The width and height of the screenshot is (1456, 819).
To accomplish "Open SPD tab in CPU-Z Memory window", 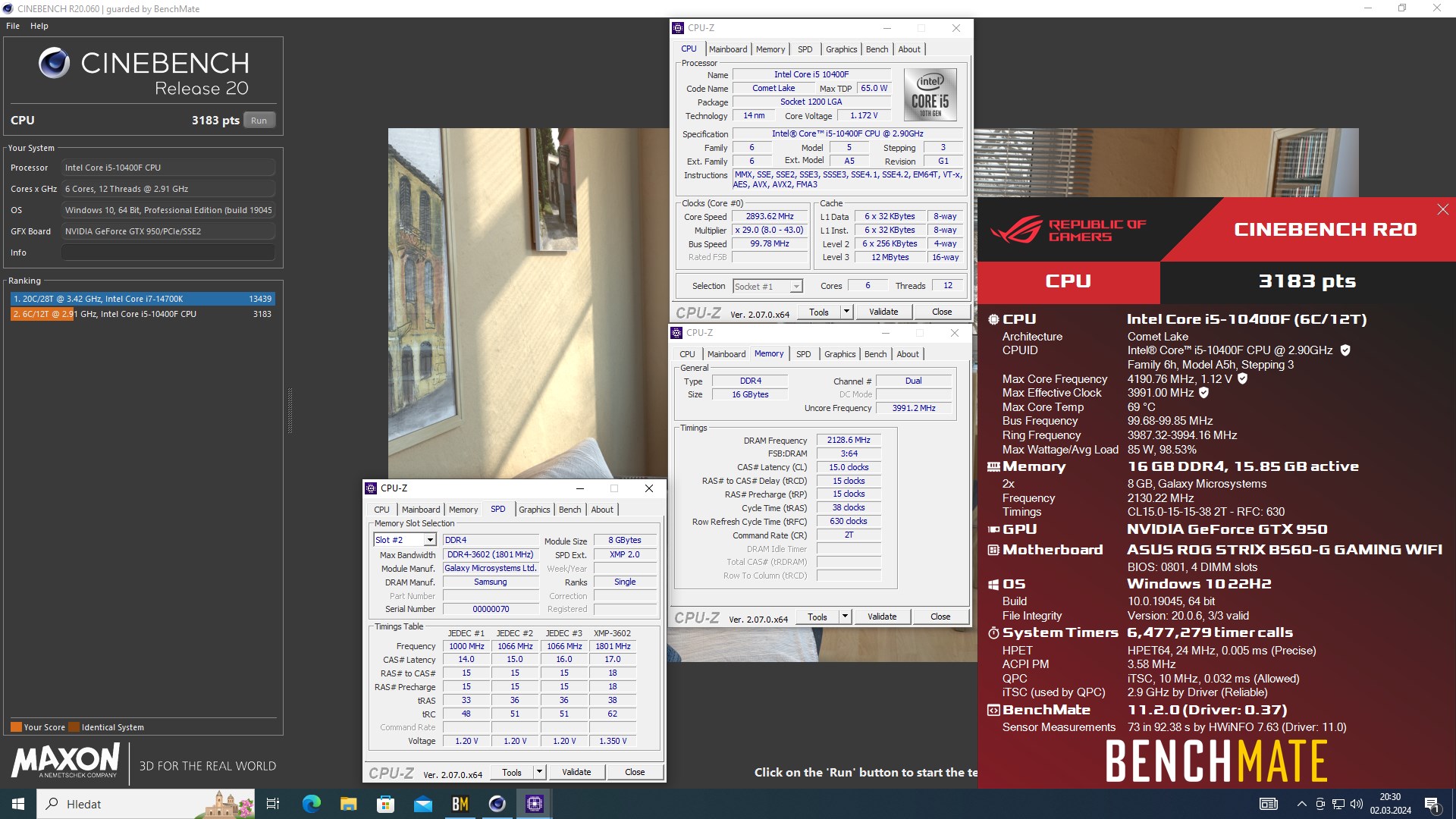I will click(804, 354).
